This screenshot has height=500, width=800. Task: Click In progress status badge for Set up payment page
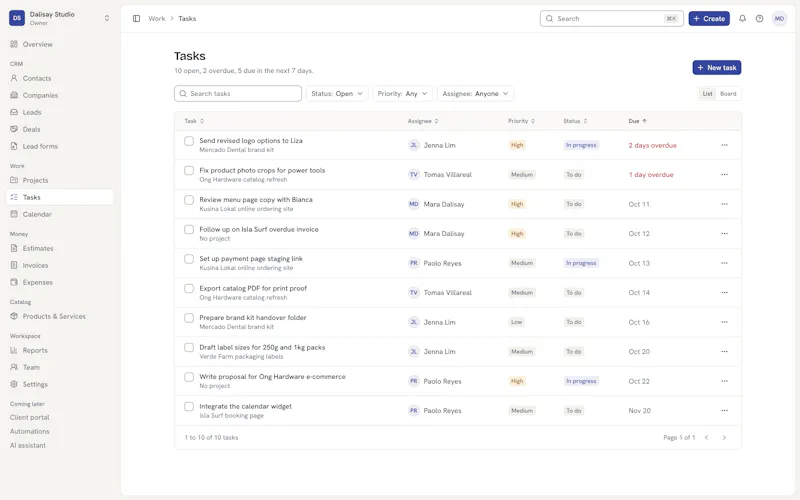(581, 263)
